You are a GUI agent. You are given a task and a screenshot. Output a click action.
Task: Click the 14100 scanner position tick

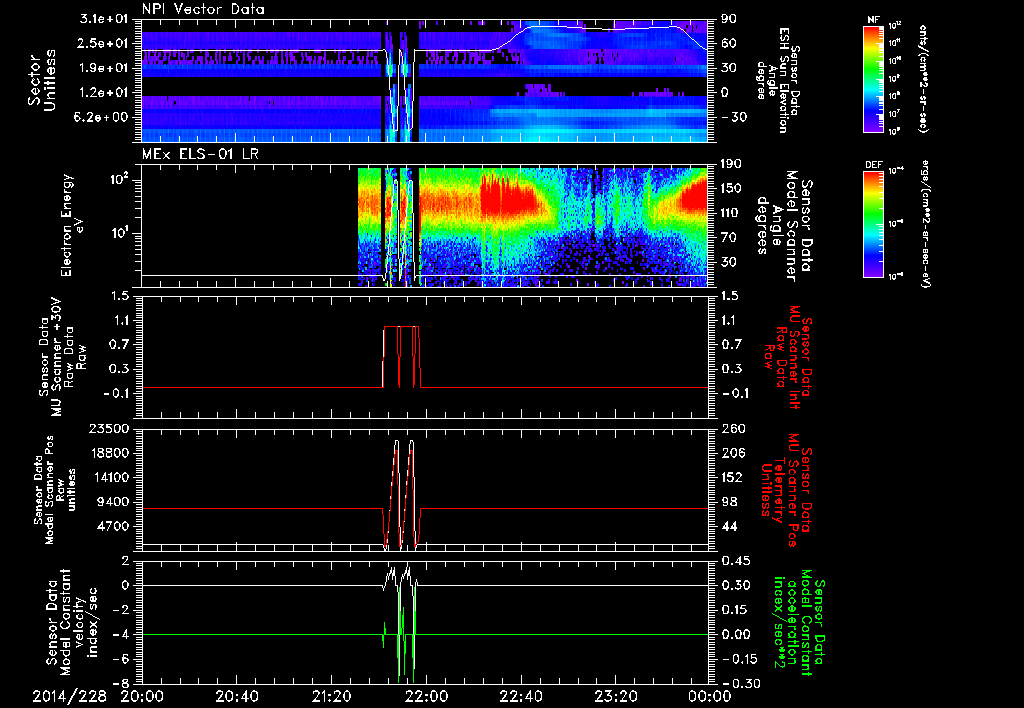109,477
